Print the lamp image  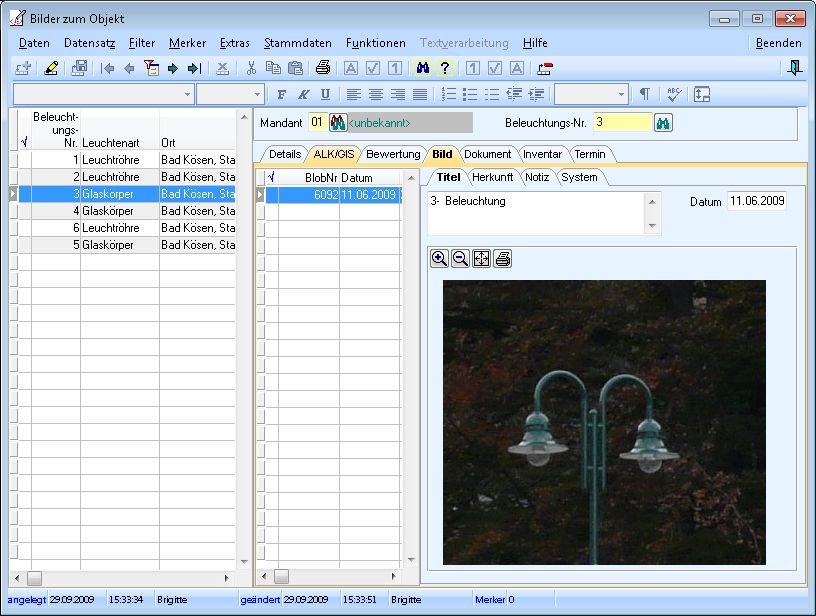[x=503, y=259]
